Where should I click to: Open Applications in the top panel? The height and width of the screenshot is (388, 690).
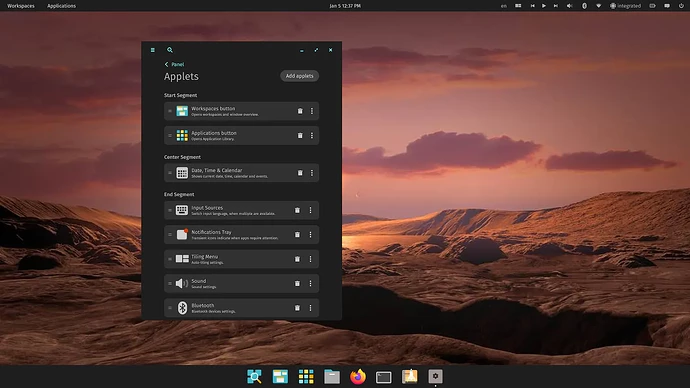pos(62,6)
